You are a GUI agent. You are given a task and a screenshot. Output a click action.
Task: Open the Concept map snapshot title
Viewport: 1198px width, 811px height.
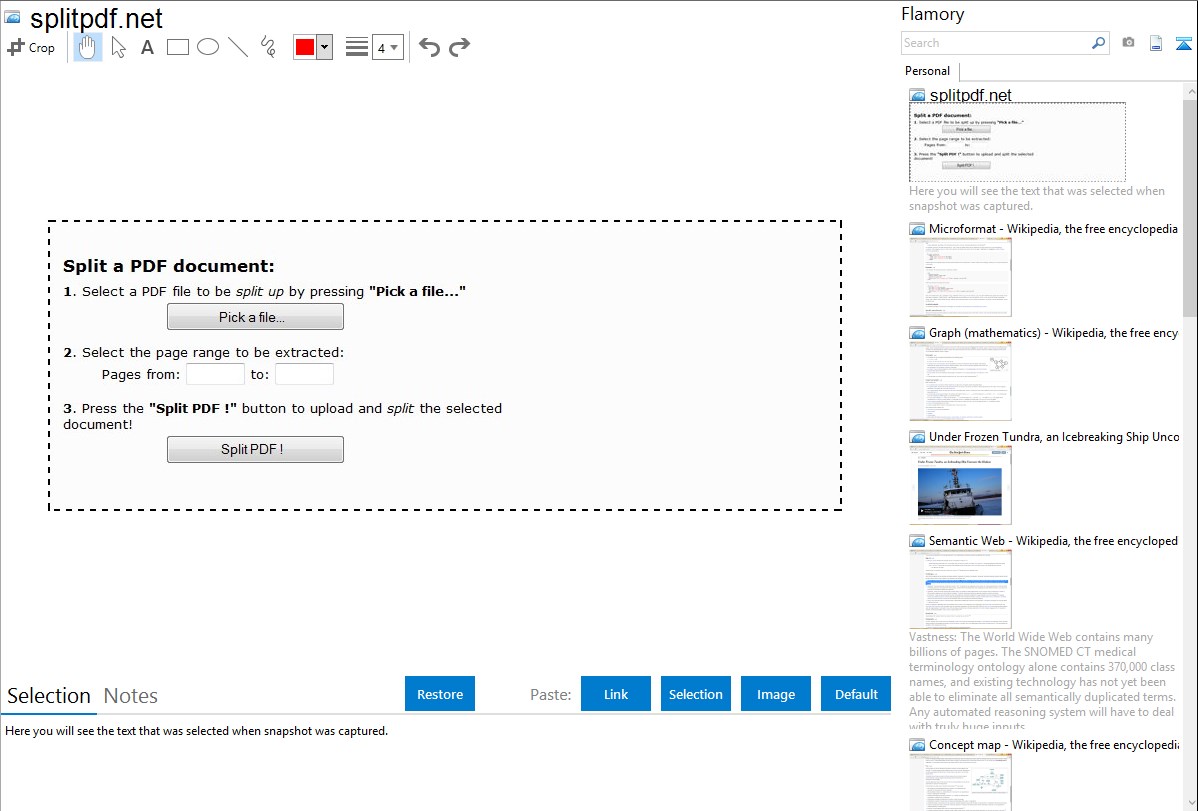coord(1053,744)
